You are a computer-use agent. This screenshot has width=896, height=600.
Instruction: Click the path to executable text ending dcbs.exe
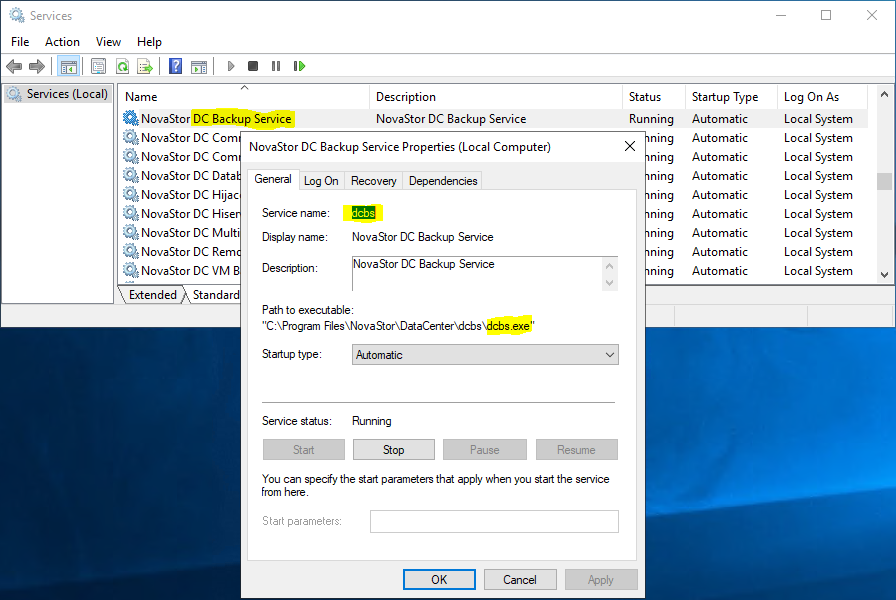click(398, 326)
